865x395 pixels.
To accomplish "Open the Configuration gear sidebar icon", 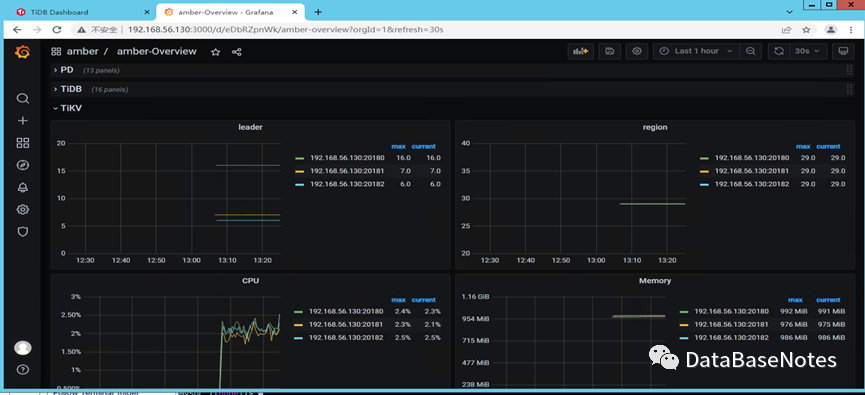I will tap(23, 210).
